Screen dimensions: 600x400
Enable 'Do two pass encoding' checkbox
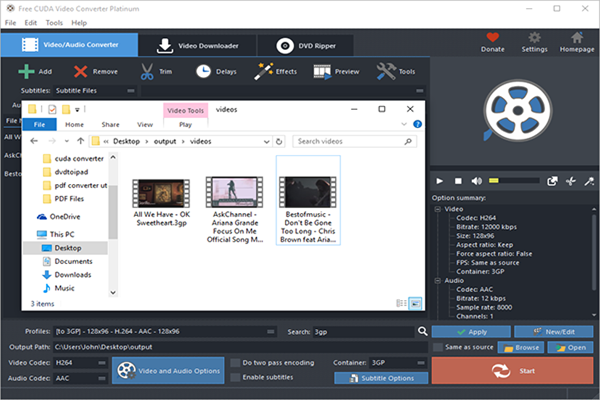pyautogui.click(x=235, y=362)
